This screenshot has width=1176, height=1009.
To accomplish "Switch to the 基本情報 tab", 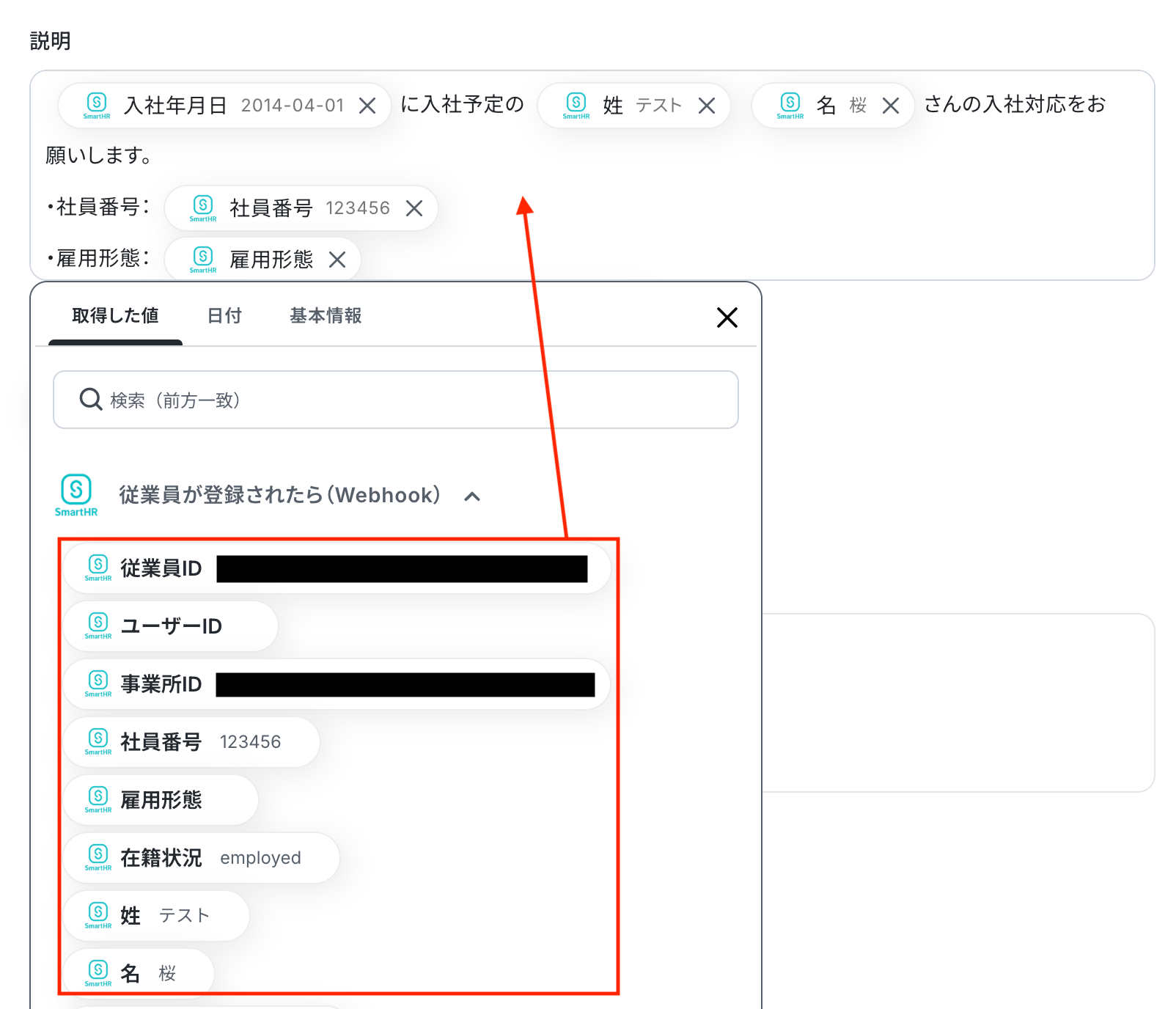I will coord(326,316).
